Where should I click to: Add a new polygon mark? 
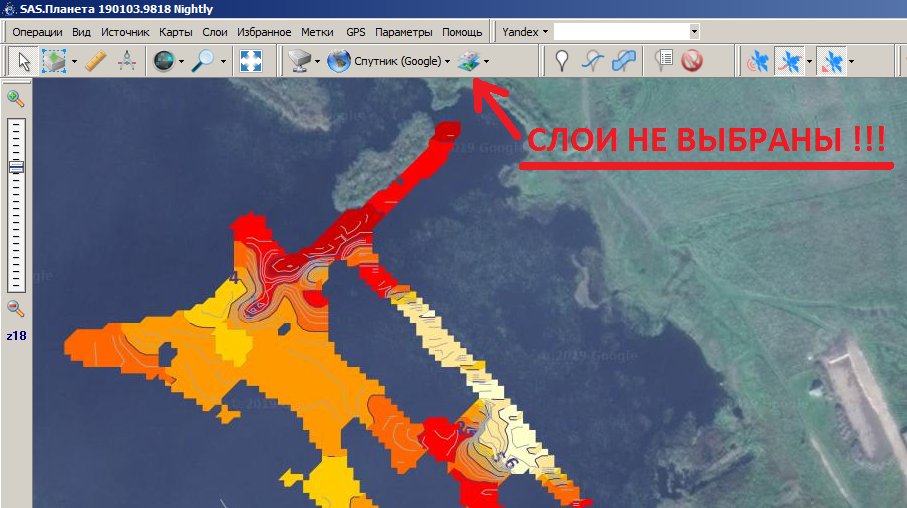coord(624,62)
